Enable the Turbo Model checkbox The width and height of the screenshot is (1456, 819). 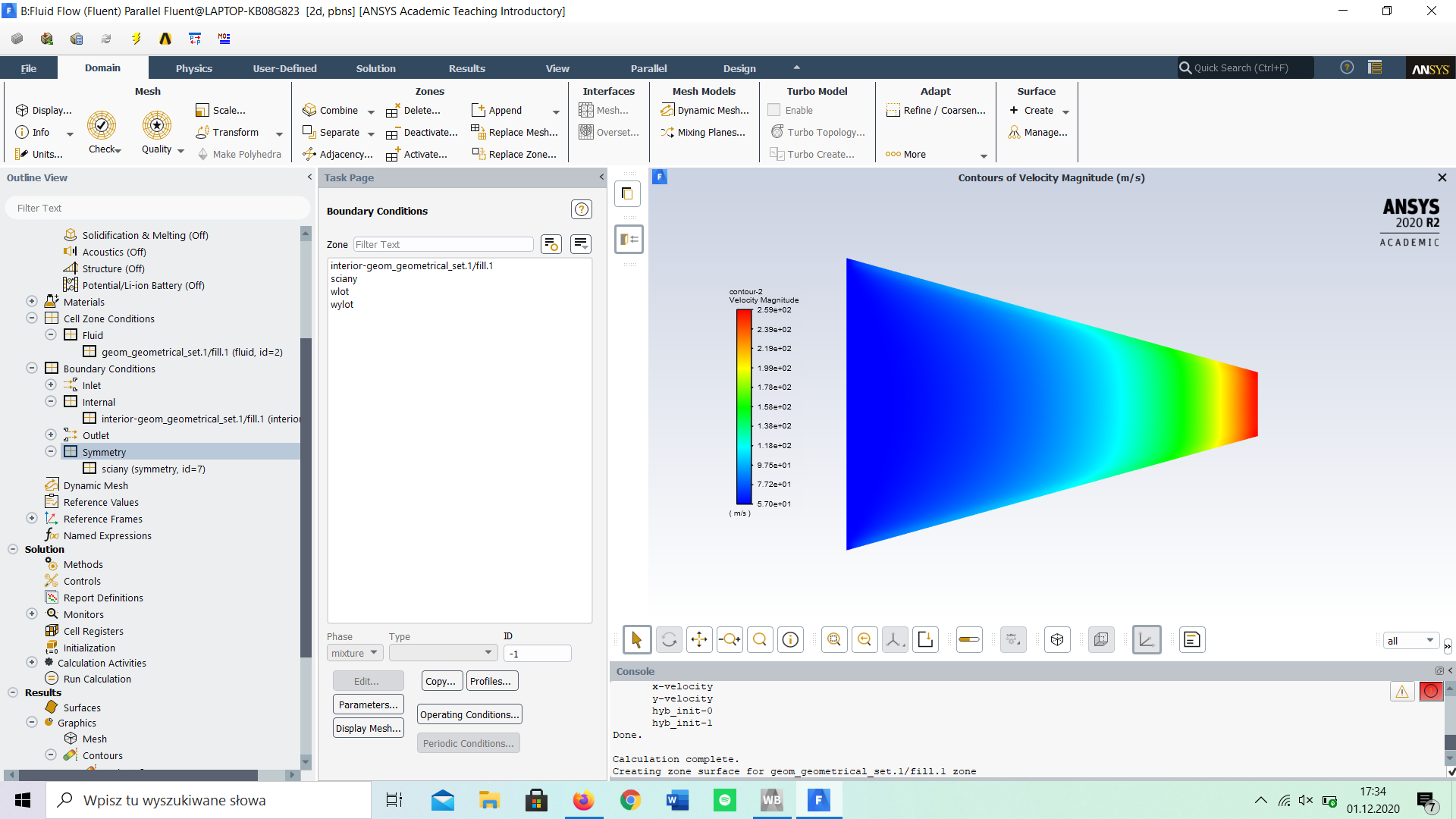coord(774,110)
